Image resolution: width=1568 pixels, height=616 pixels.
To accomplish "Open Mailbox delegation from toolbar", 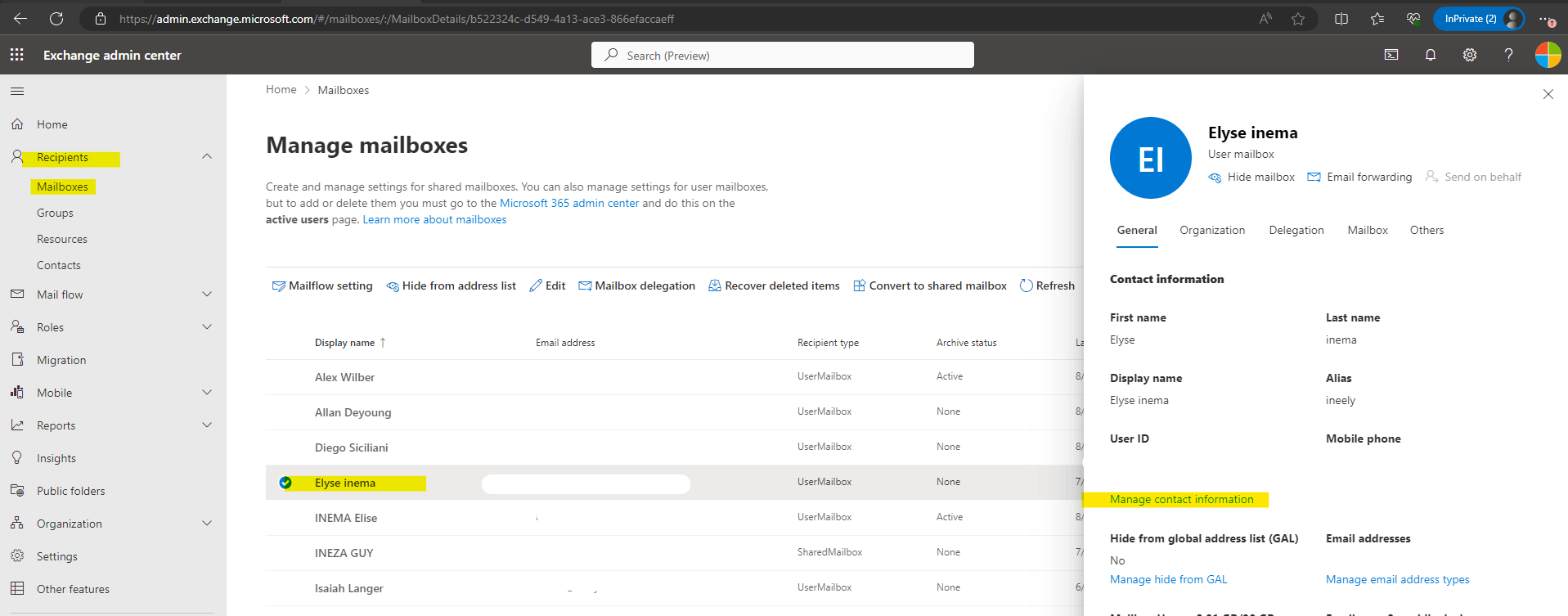I will coord(636,286).
